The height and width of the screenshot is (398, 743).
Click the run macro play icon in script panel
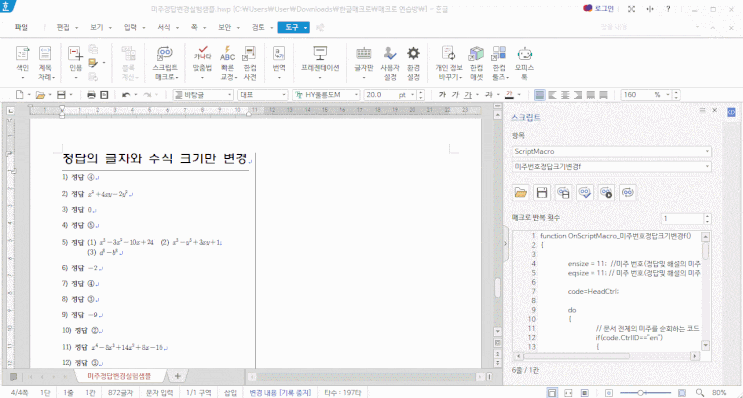click(x=606, y=192)
